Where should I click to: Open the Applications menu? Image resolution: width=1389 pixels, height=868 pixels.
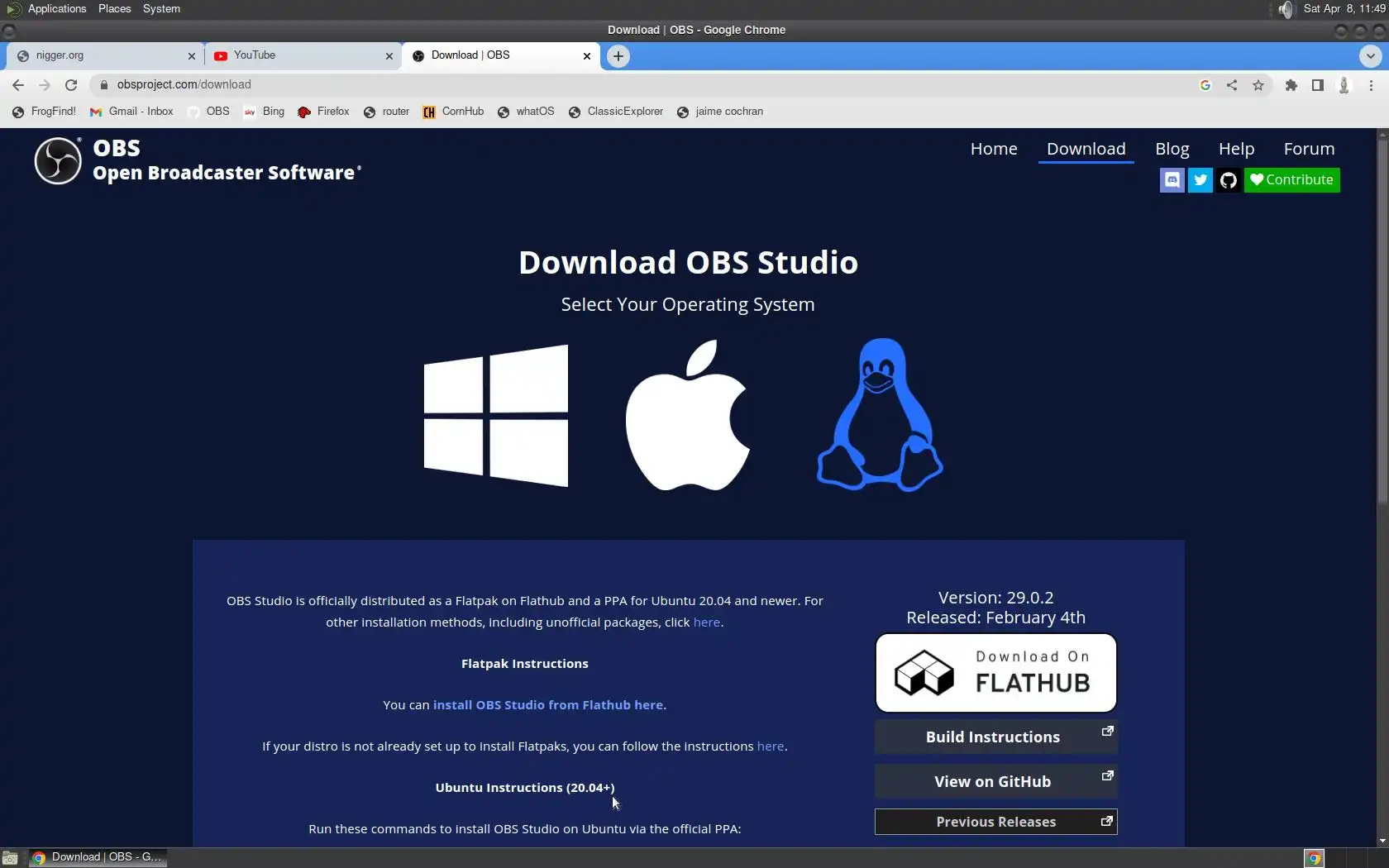pos(56,9)
